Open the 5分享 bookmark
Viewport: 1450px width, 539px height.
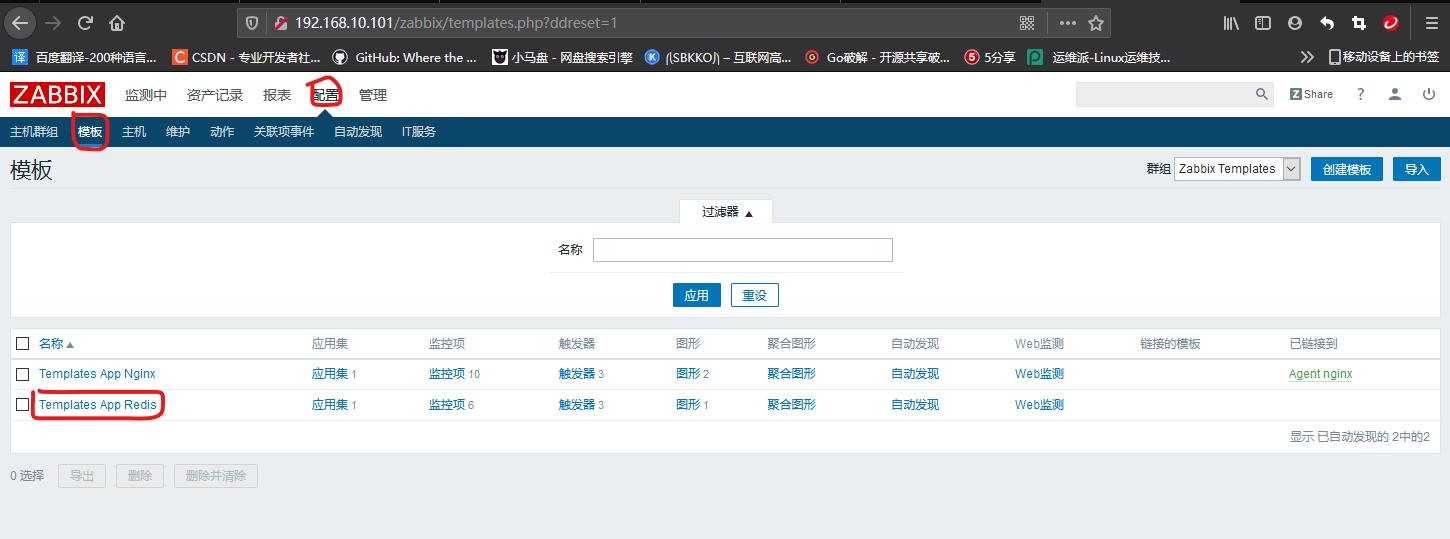pos(990,57)
